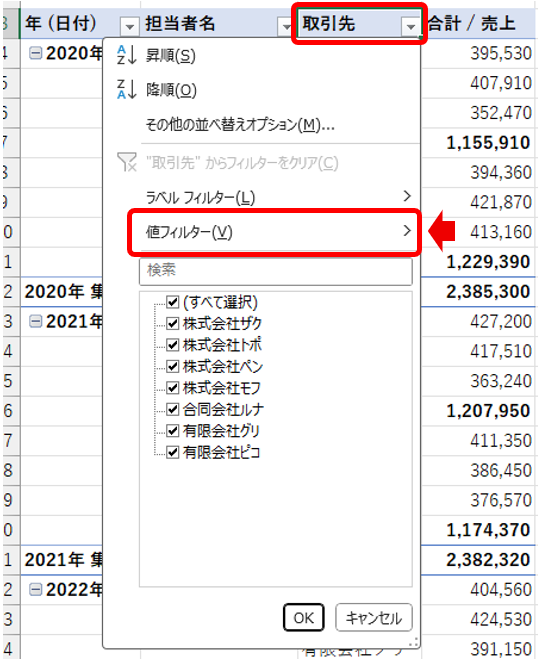Open the ラベル フィルター(L) submenu
This screenshot has width=538, height=660.
274,197
